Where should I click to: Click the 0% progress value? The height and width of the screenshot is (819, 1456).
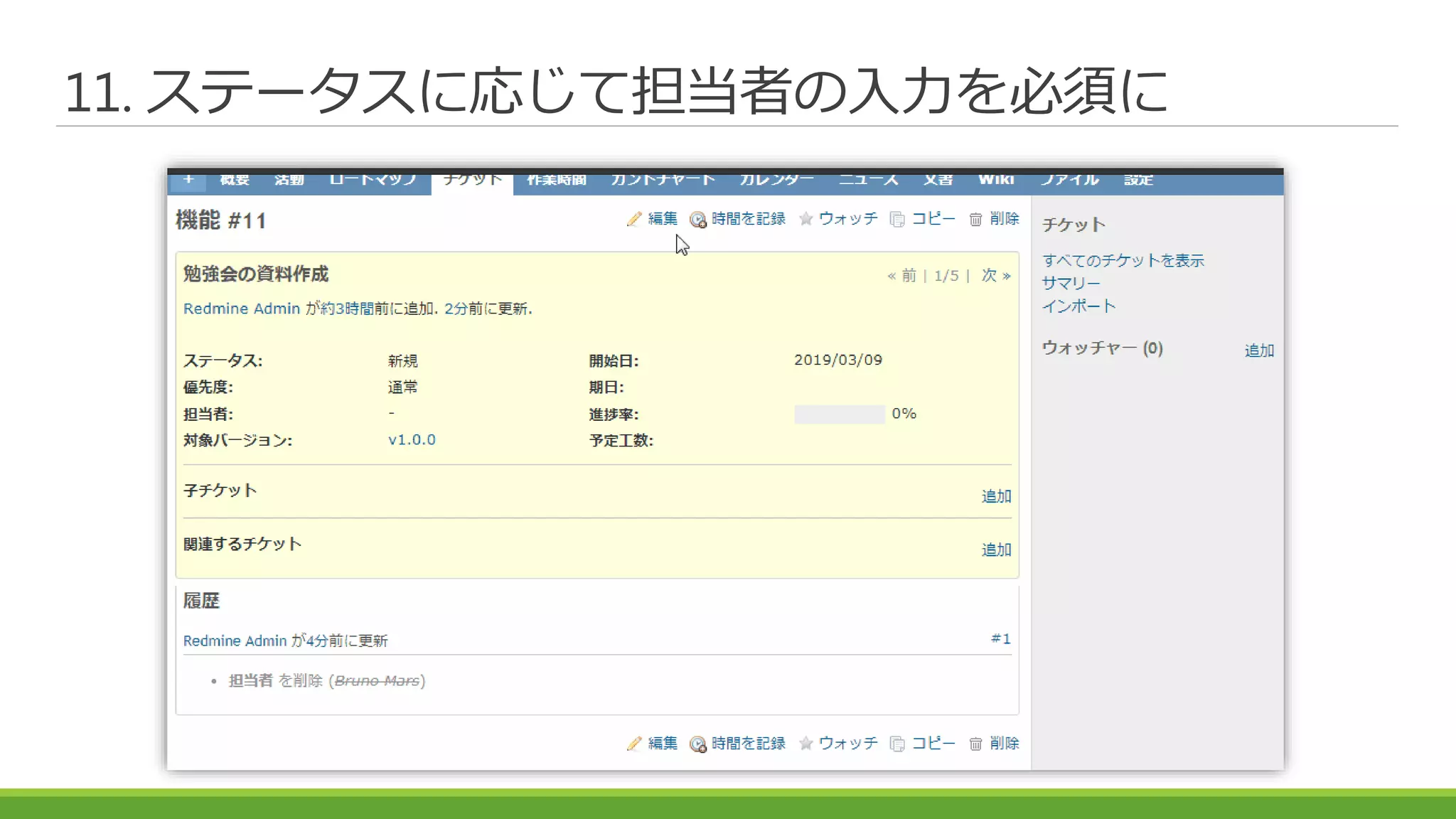904,414
